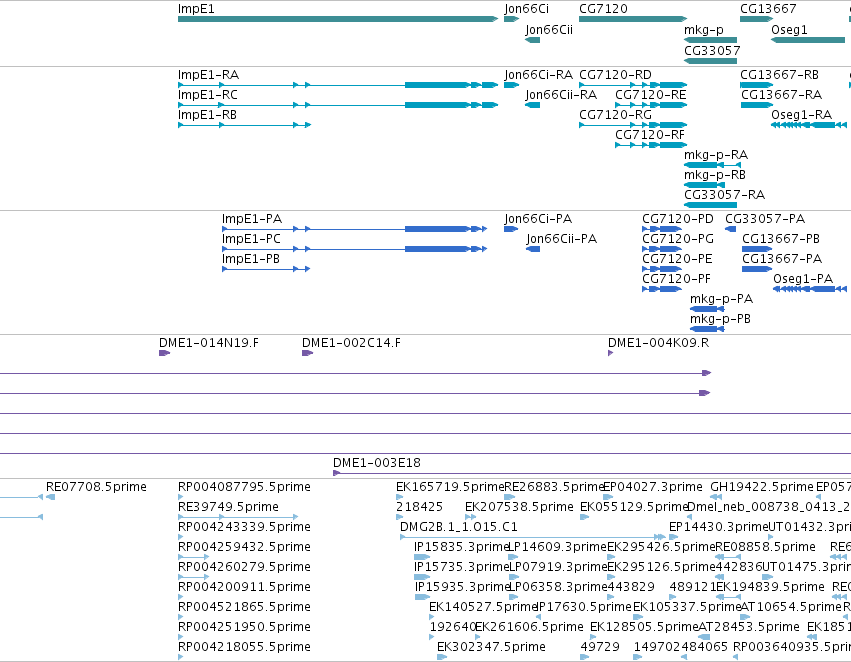Click the CG13667-PA protein label
The image size is (851, 662).
click(782, 259)
